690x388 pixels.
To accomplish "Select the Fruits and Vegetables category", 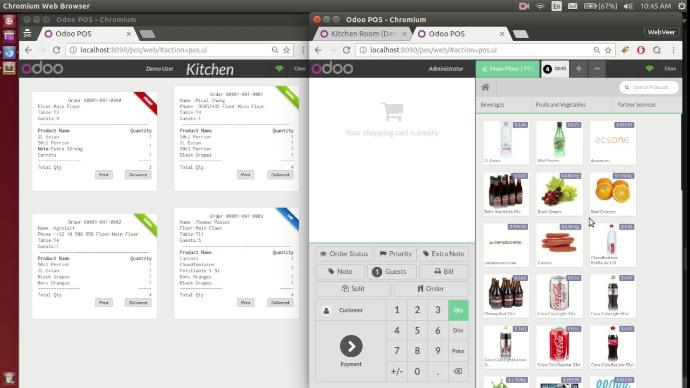I will [560, 105].
